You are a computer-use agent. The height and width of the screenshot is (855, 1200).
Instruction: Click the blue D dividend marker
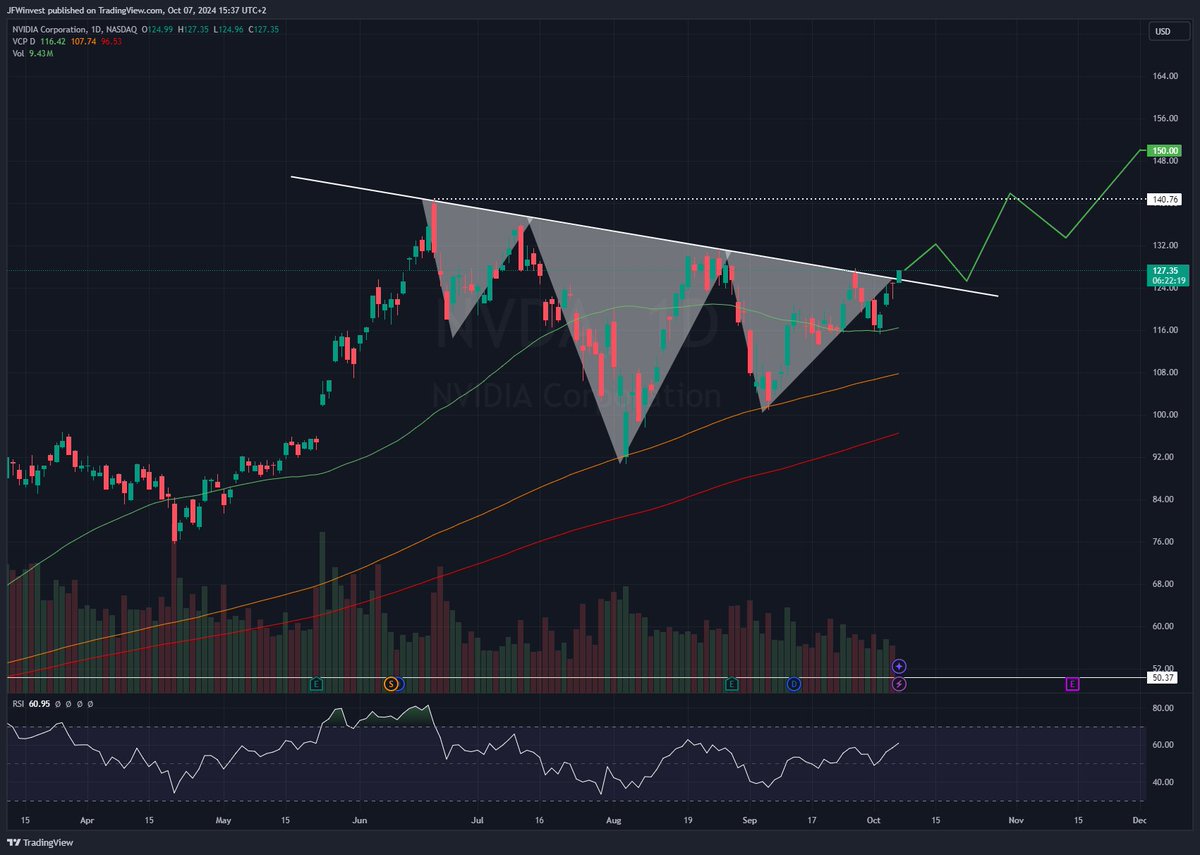tap(793, 684)
